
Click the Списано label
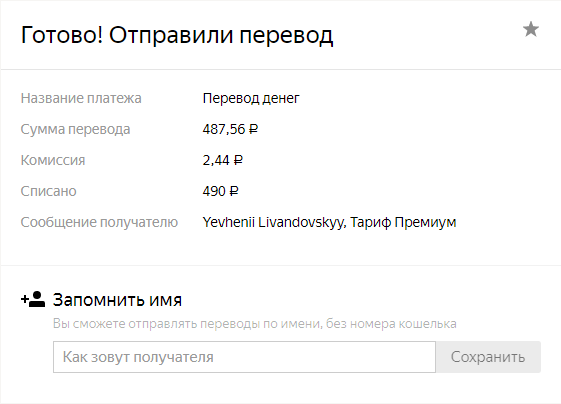(x=48, y=191)
